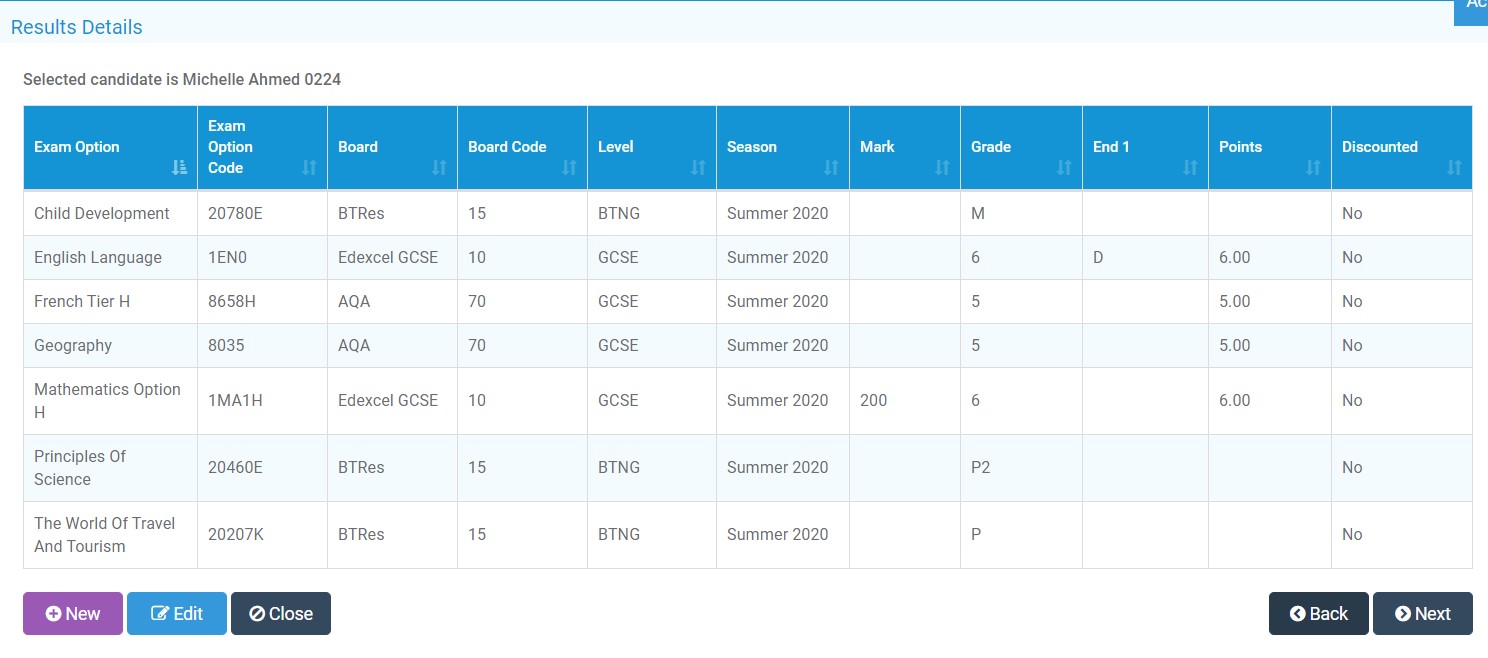Sort the Season column

tap(833, 168)
